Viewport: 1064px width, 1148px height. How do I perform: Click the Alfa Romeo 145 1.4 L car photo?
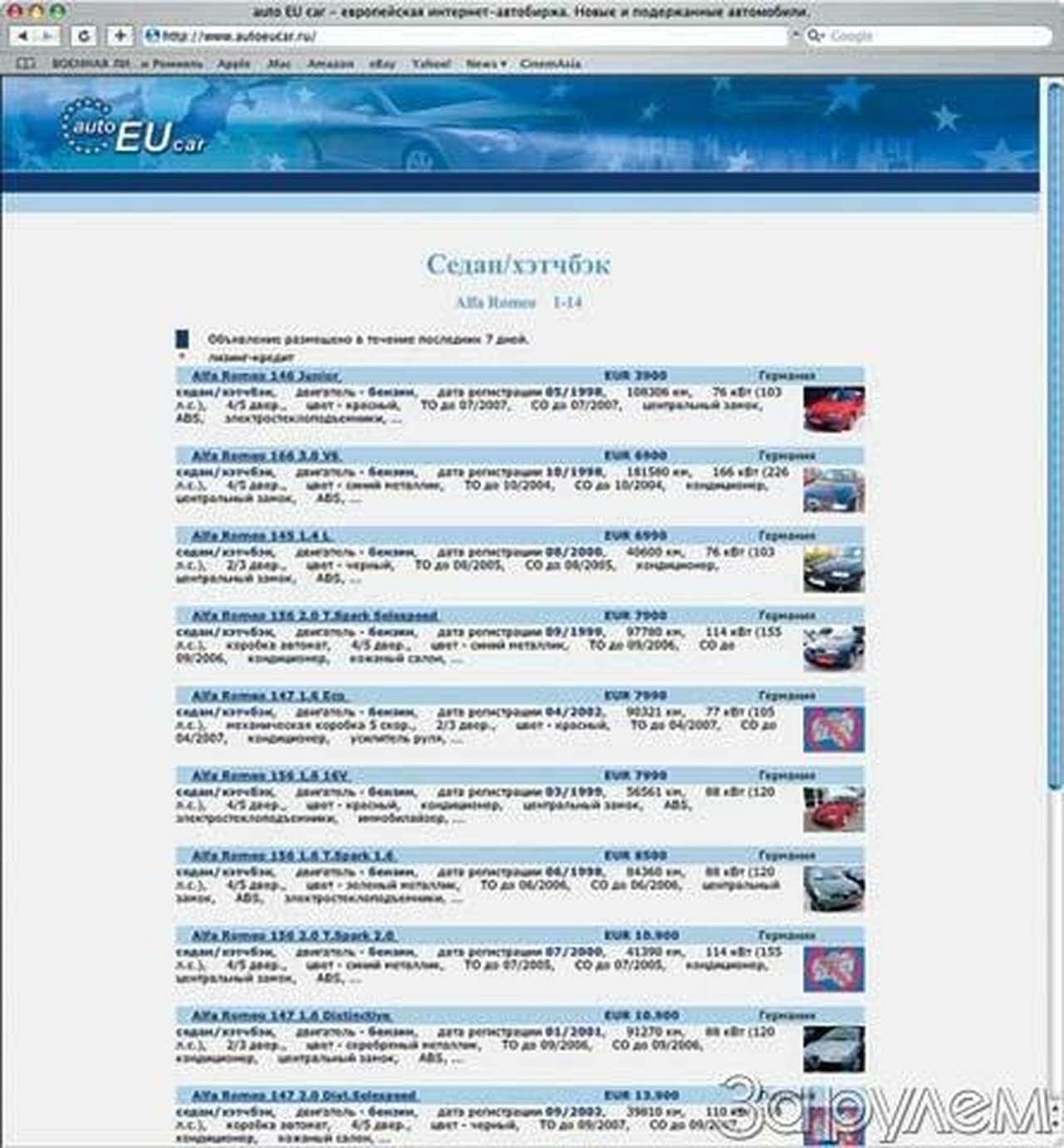click(x=833, y=569)
